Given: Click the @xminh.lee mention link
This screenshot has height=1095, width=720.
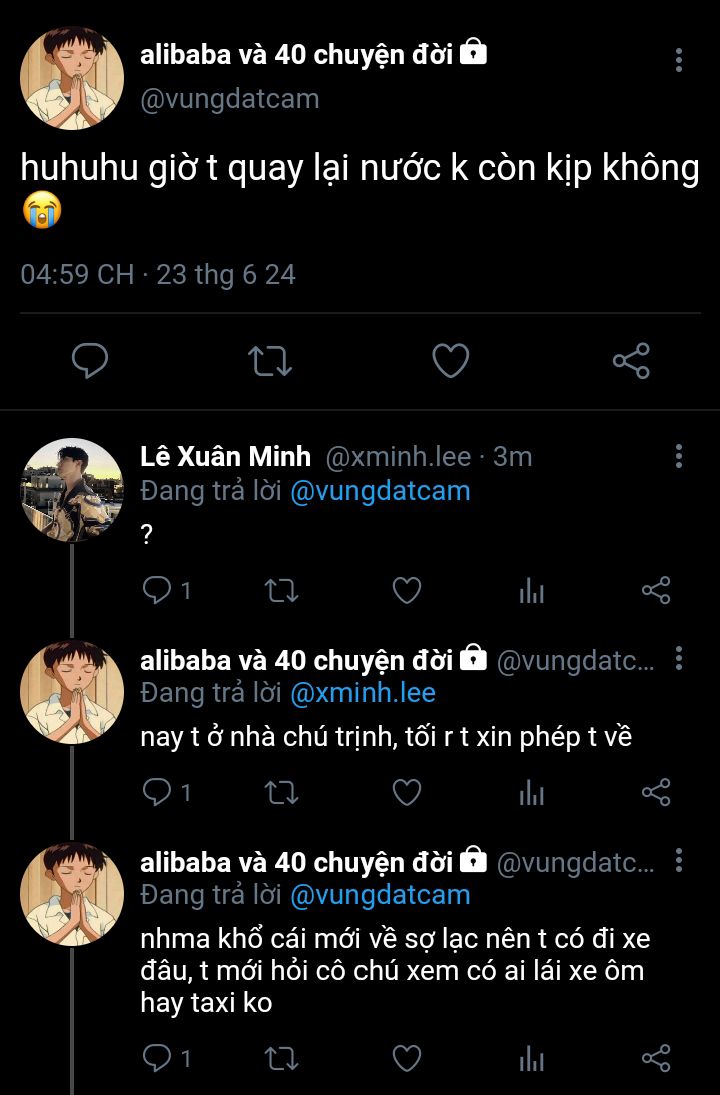Looking at the screenshot, I should coord(363,692).
